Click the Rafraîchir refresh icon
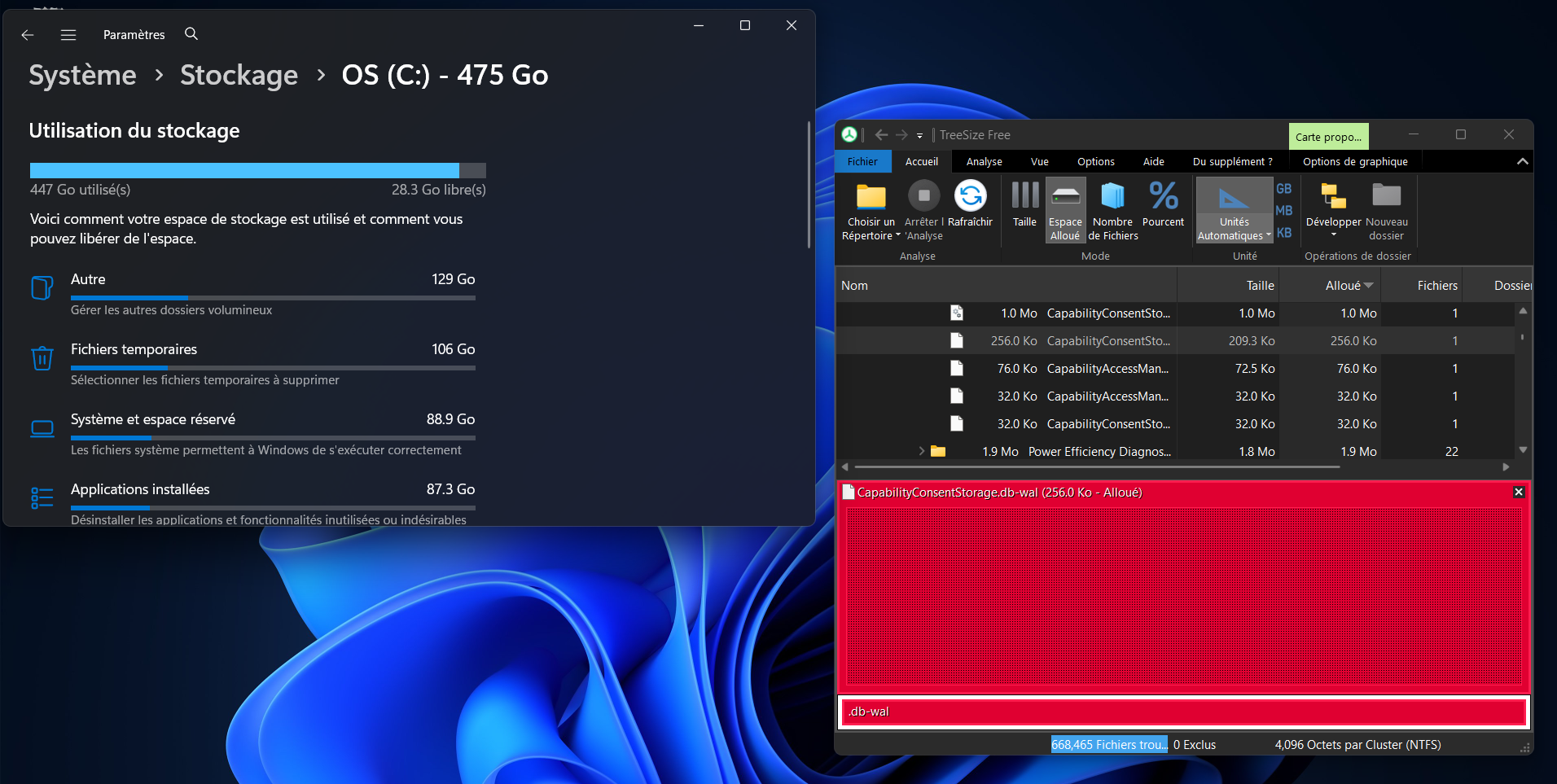The image size is (1557, 784). pyautogui.click(x=970, y=196)
